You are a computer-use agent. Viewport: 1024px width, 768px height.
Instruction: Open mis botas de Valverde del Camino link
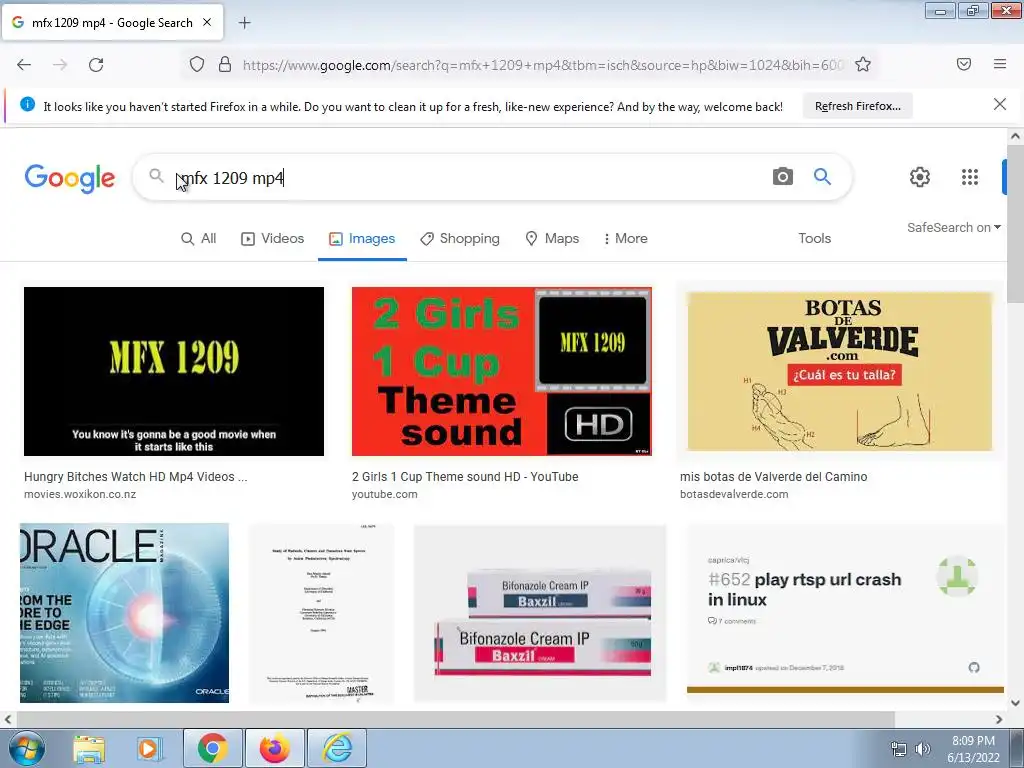point(773,477)
